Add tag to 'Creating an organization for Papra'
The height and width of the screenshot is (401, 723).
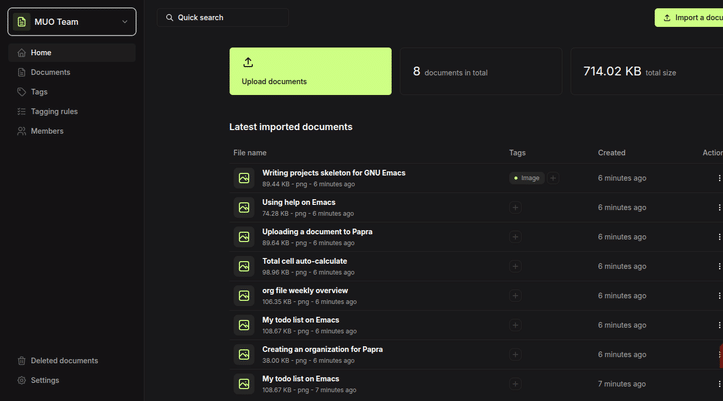coord(515,354)
